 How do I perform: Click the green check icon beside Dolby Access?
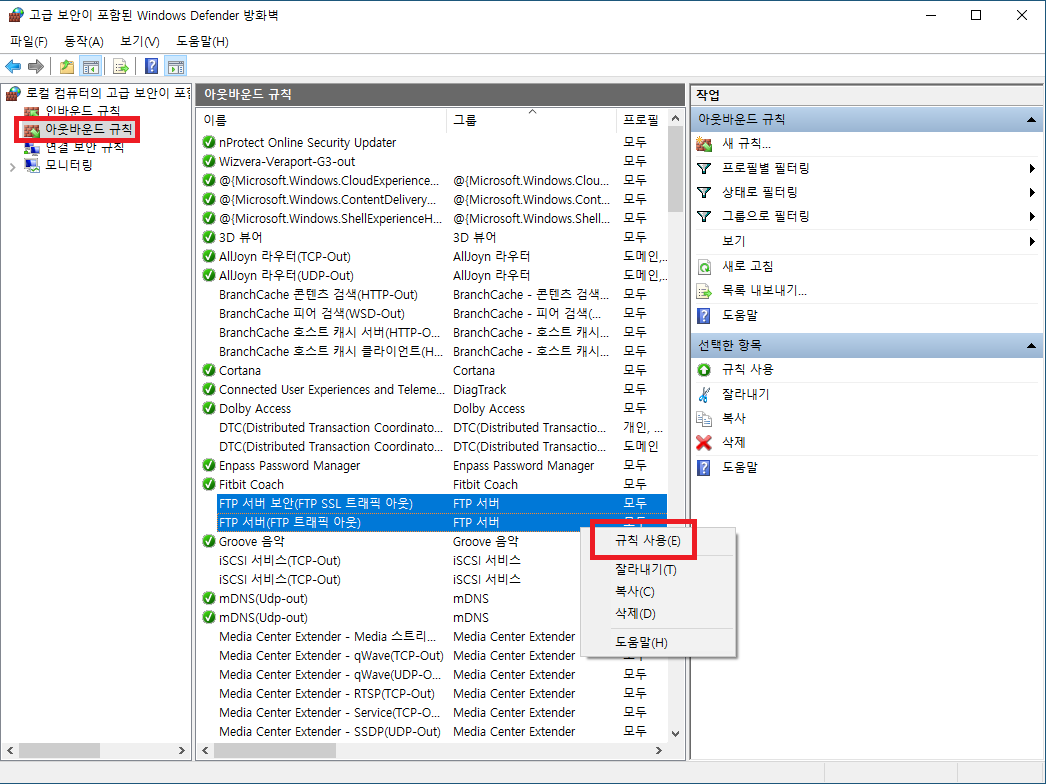tap(209, 408)
